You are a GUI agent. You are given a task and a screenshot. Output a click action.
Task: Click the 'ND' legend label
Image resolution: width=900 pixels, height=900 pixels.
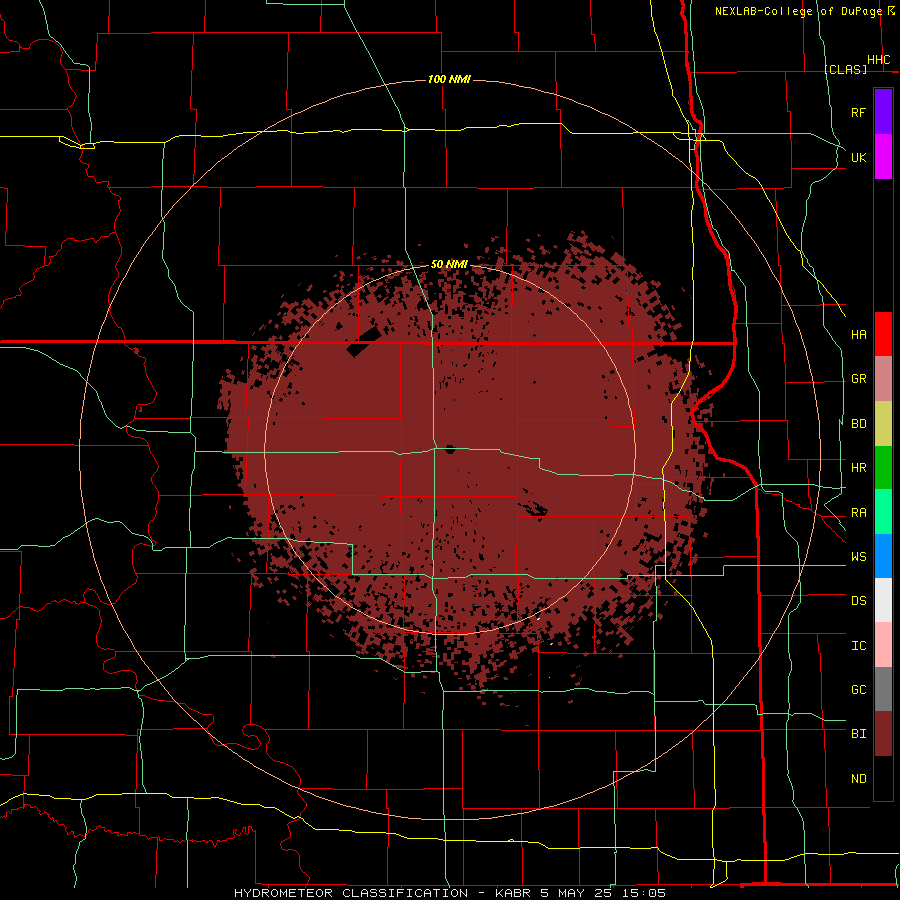coord(858,779)
